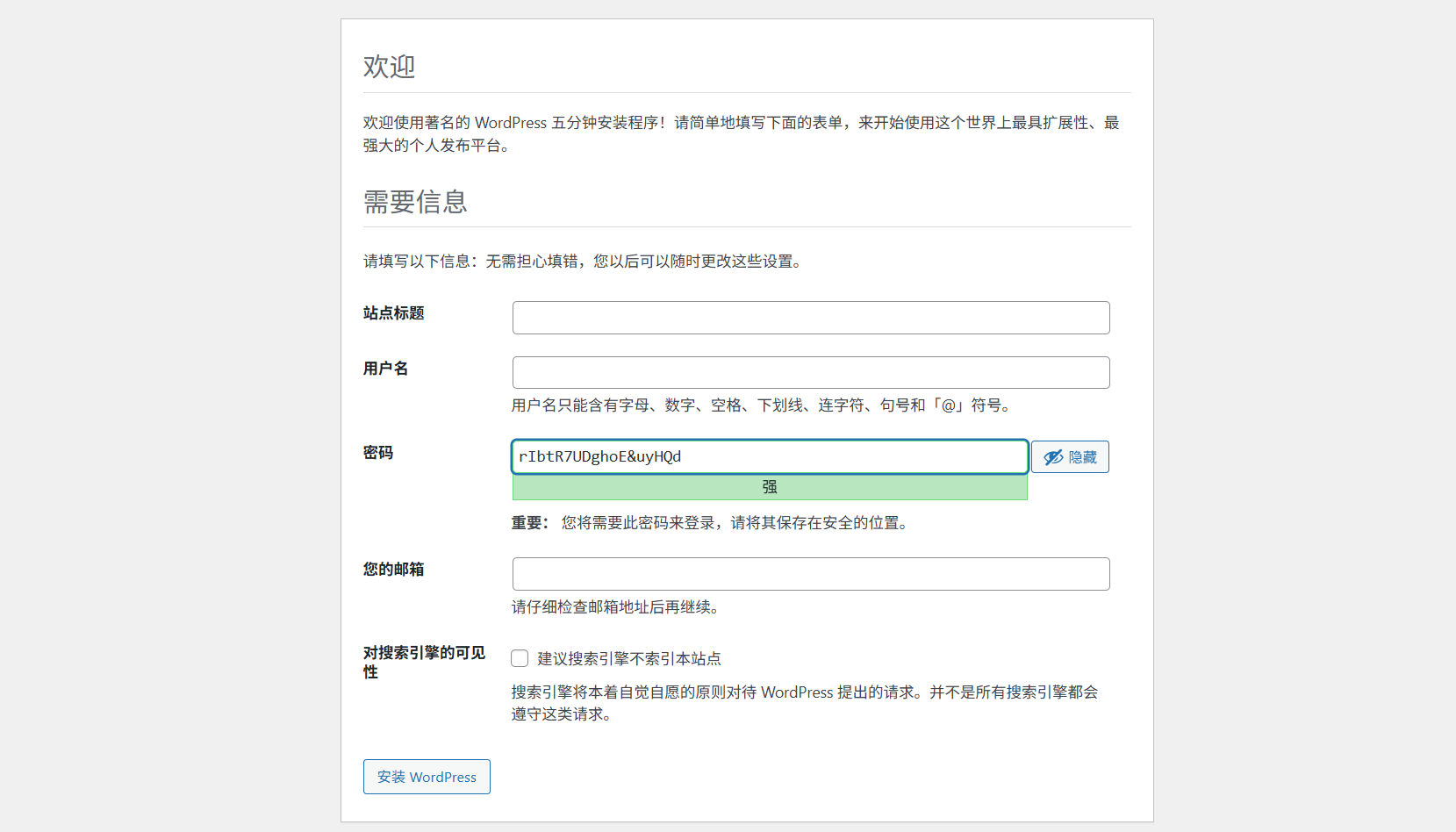Click the 您的邮箱 label
Viewport: 1456px width, 832px height.
[x=394, y=570]
